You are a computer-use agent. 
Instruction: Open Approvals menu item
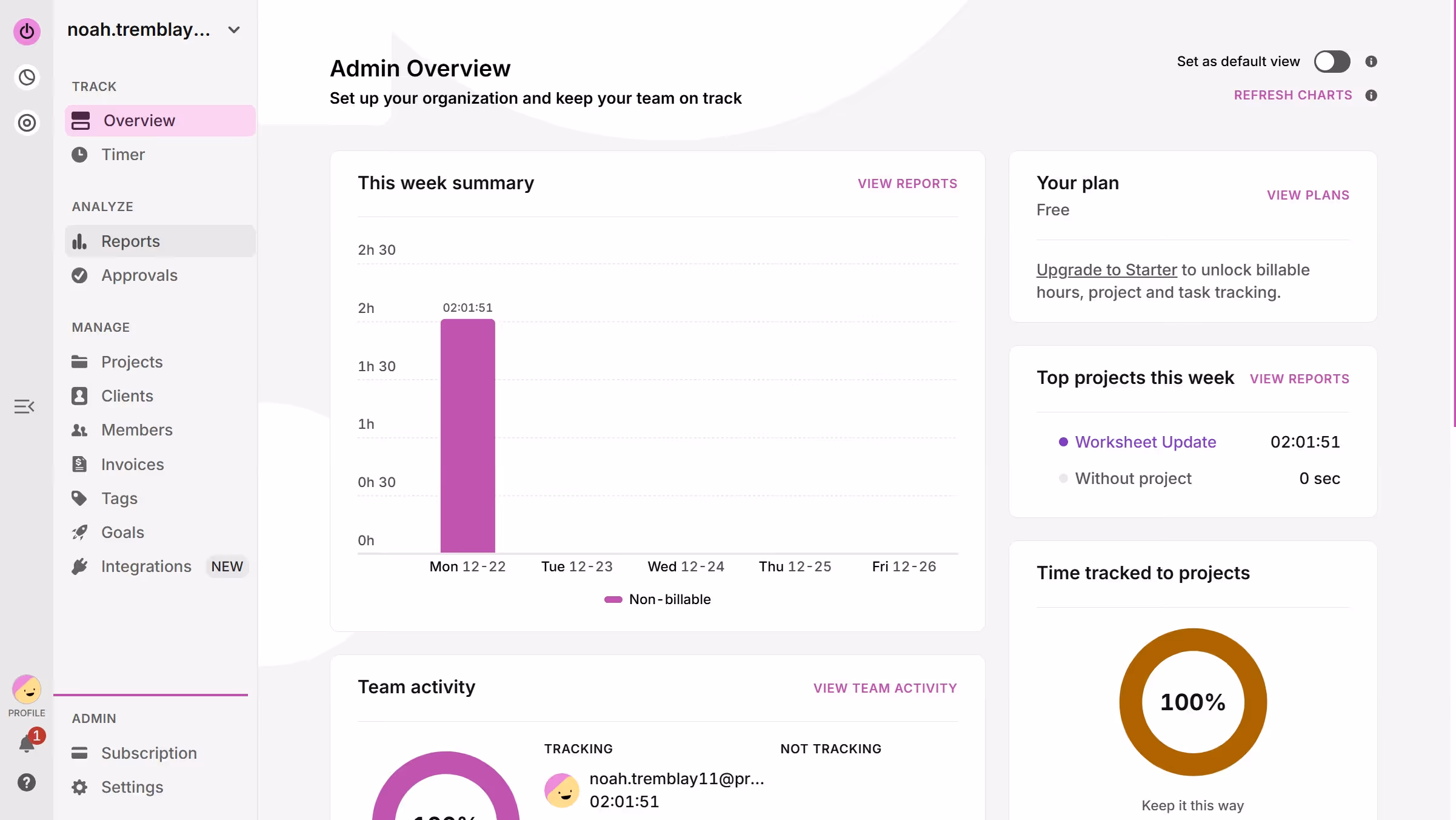tap(160, 275)
